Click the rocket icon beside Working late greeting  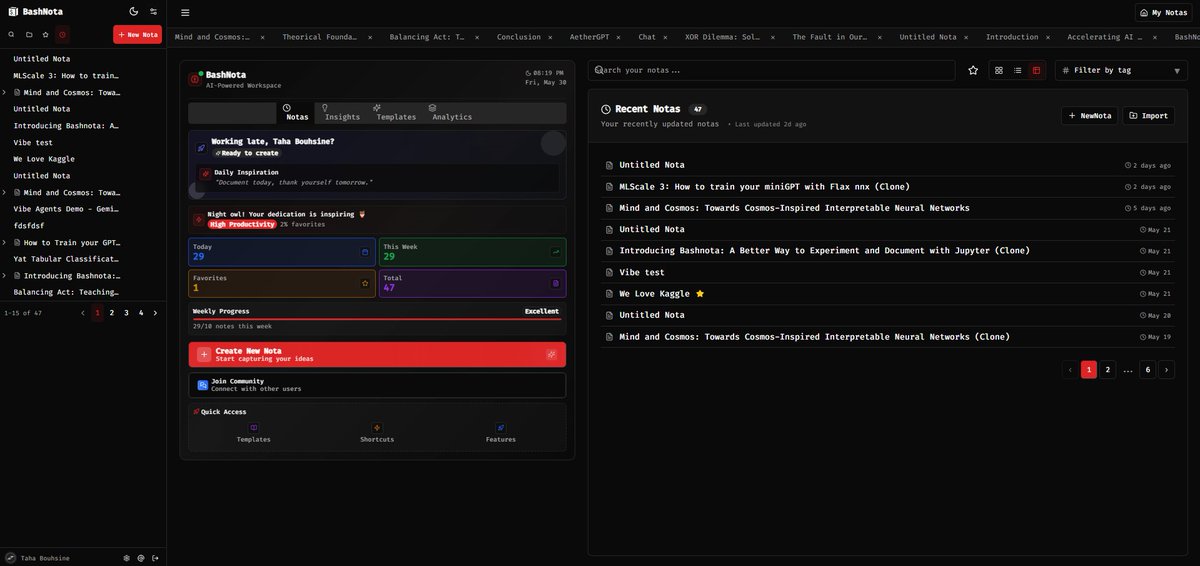pyautogui.click(x=201, y=147)
